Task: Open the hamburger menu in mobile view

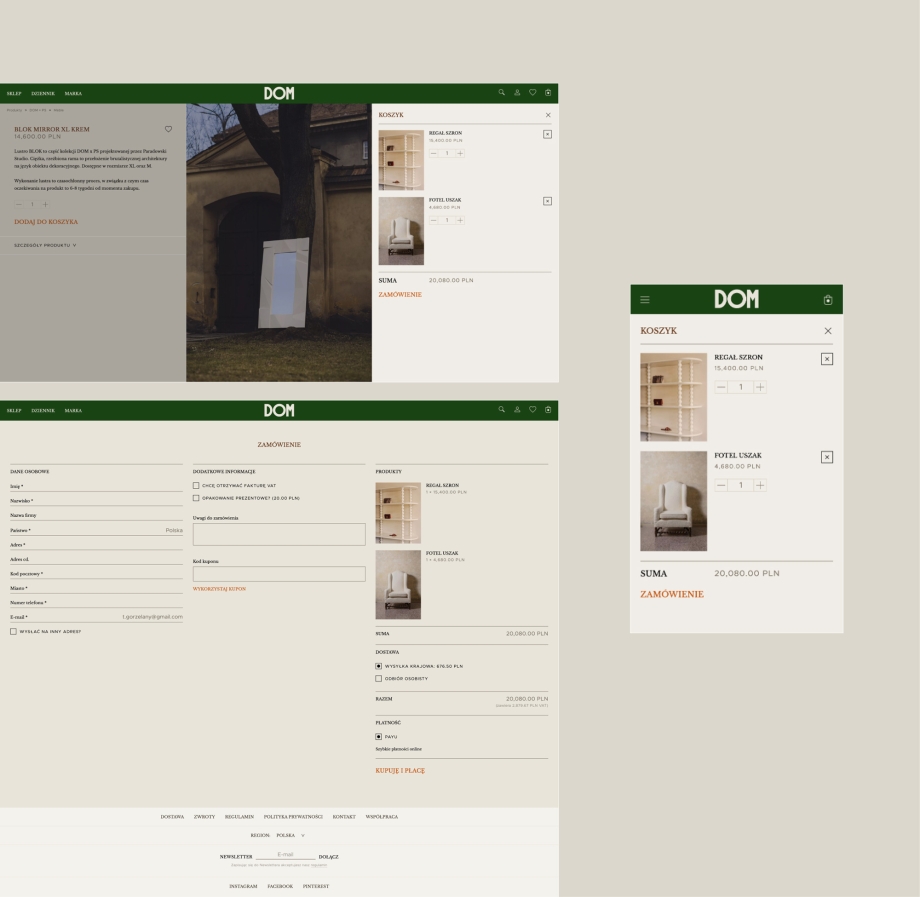Action: (x=645, y=300)
